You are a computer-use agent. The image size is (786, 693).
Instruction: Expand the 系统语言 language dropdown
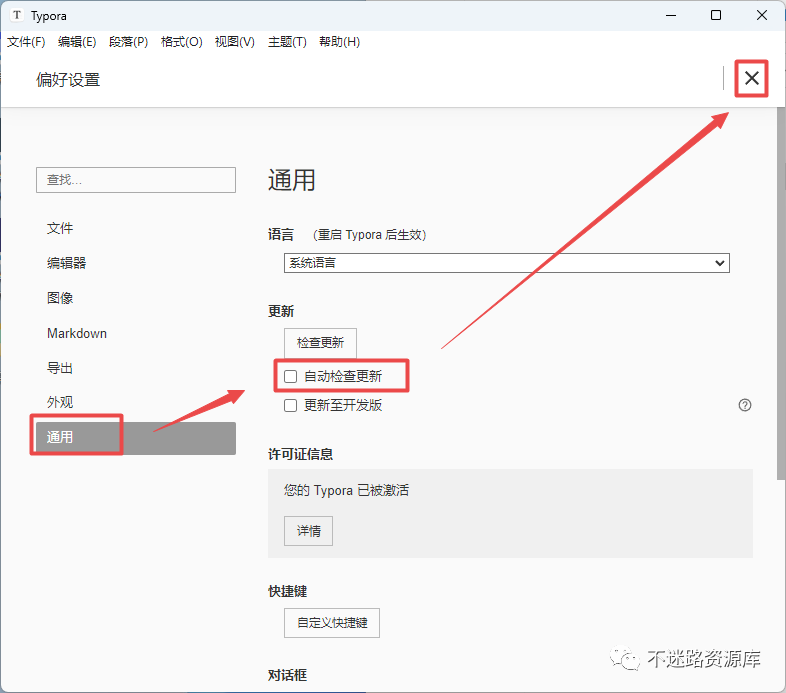pyautogui.click(x=507, y=263)
